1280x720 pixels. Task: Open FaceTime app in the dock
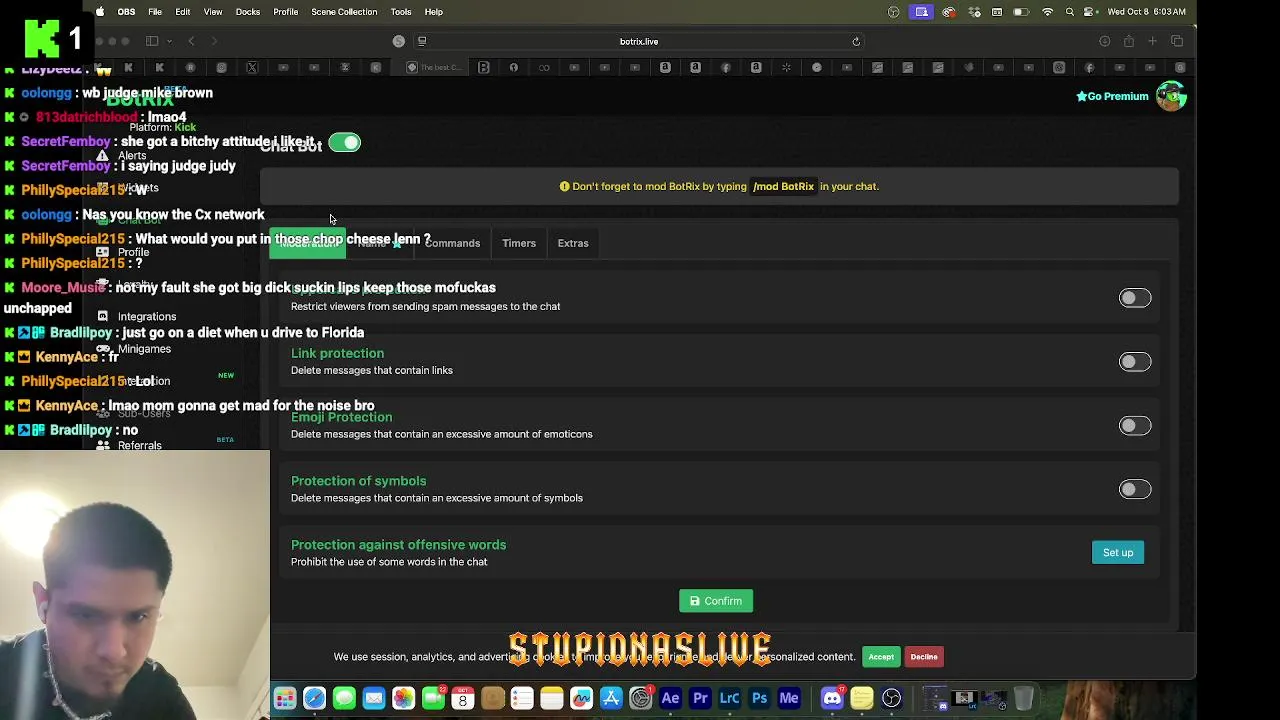(433, 698)
